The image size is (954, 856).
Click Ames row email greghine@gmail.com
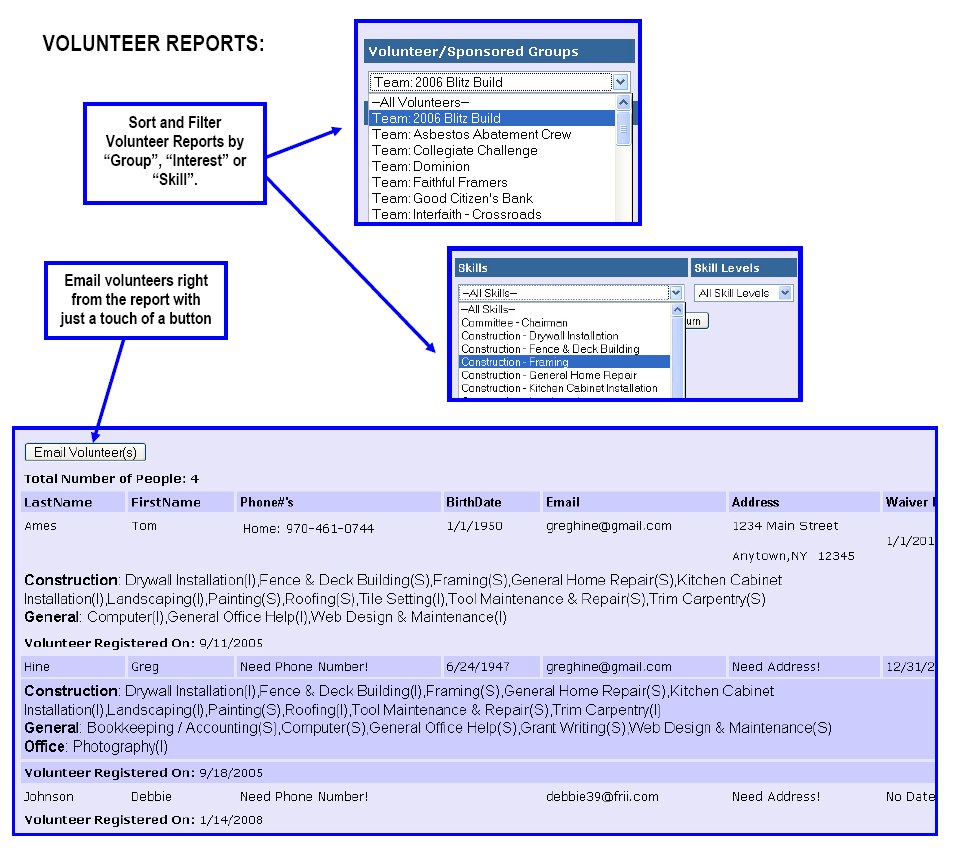[x=609, y=526]
